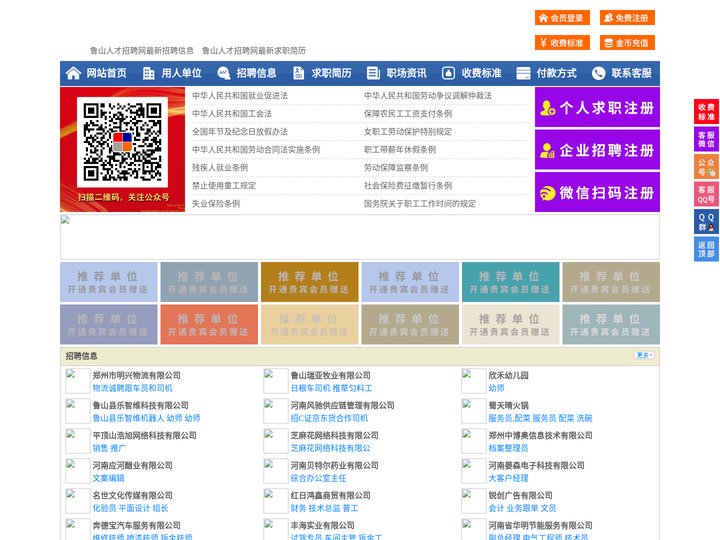Viewport: 720px width, 540px height.
Task: Click the company name 名世文化传媒有限公司
Action: point(132,495)
